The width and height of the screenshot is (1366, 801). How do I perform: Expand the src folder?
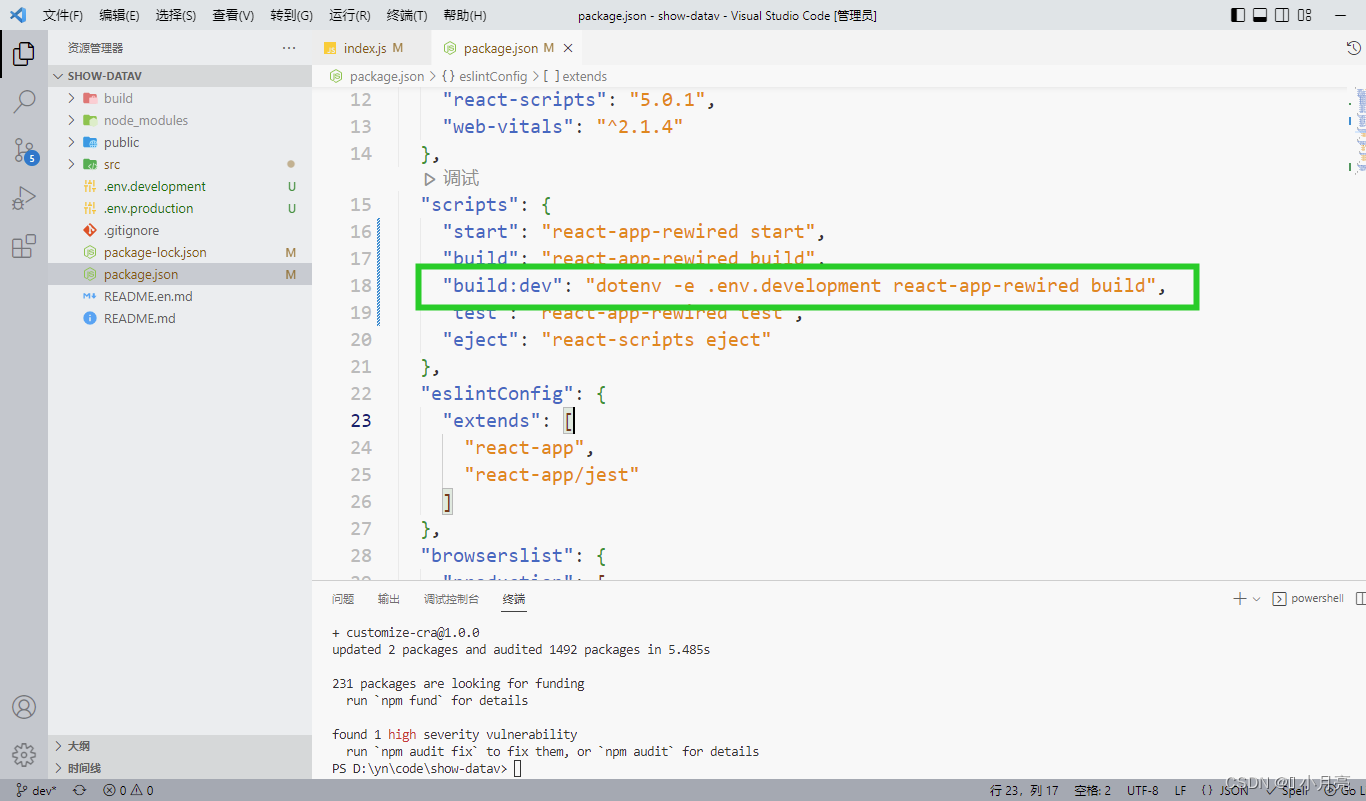[180, 164]
